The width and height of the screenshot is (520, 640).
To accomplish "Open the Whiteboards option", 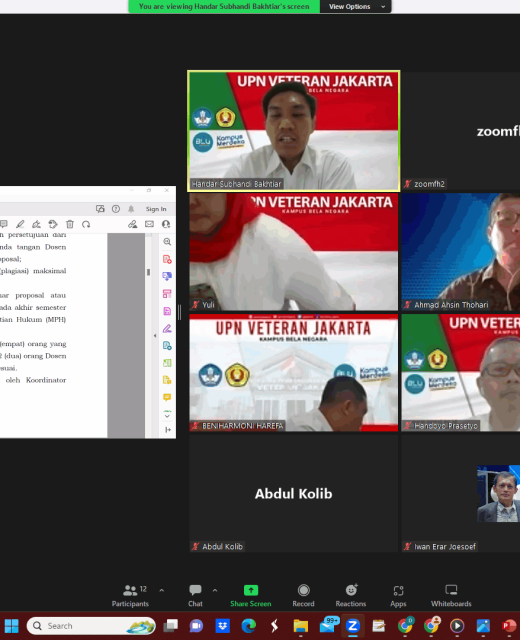I will (x=451, y=596).
